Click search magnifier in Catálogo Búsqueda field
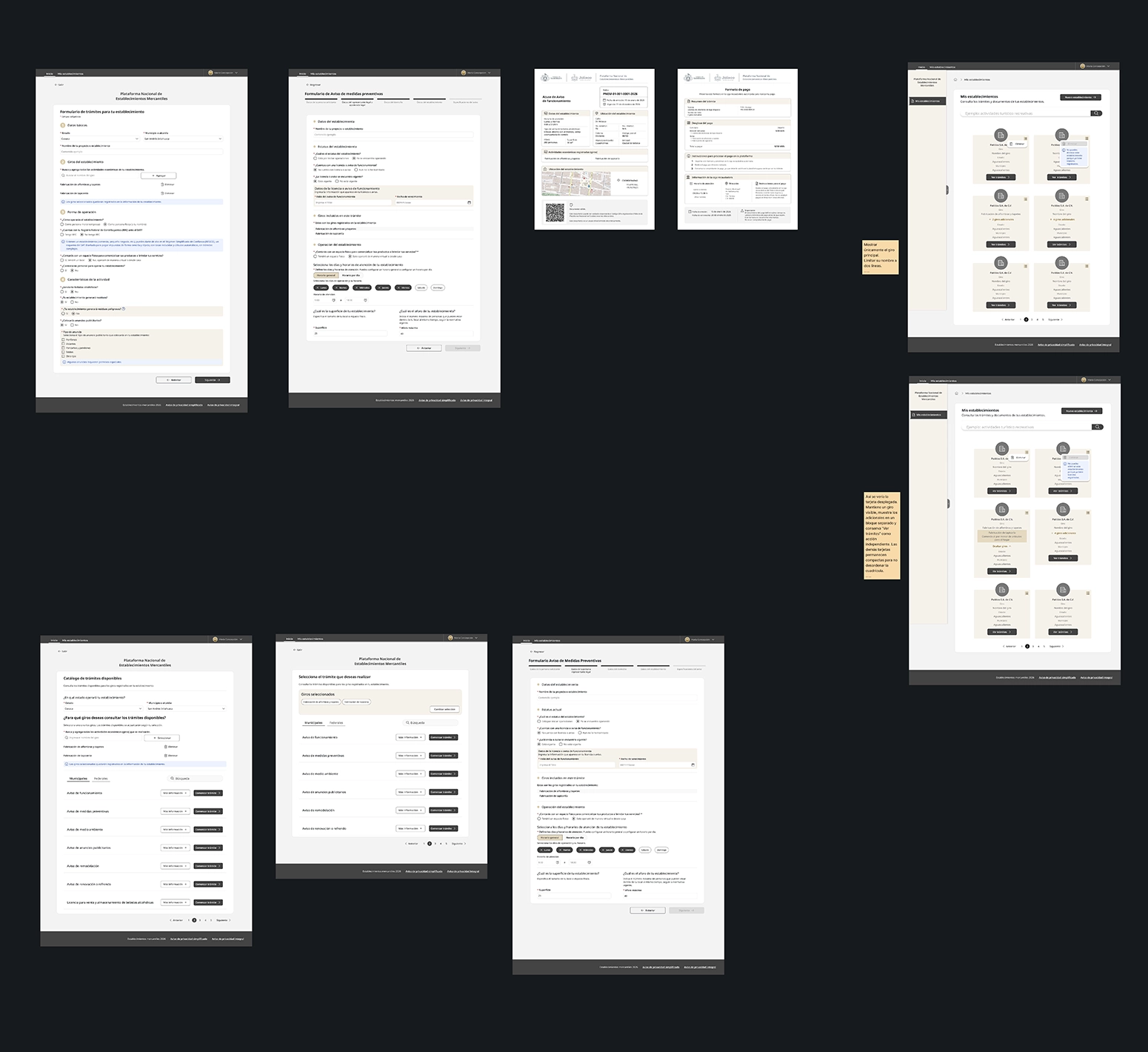 (x=173, y=779)
